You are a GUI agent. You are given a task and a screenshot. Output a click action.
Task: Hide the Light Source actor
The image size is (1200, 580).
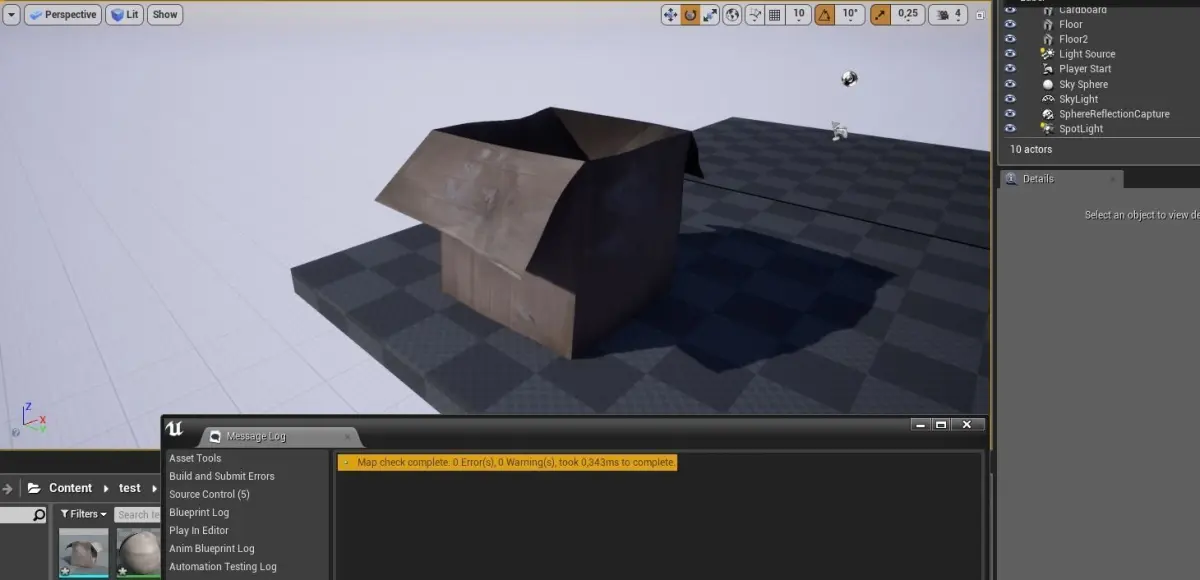pyautogui.click(x=1010, y=54)
